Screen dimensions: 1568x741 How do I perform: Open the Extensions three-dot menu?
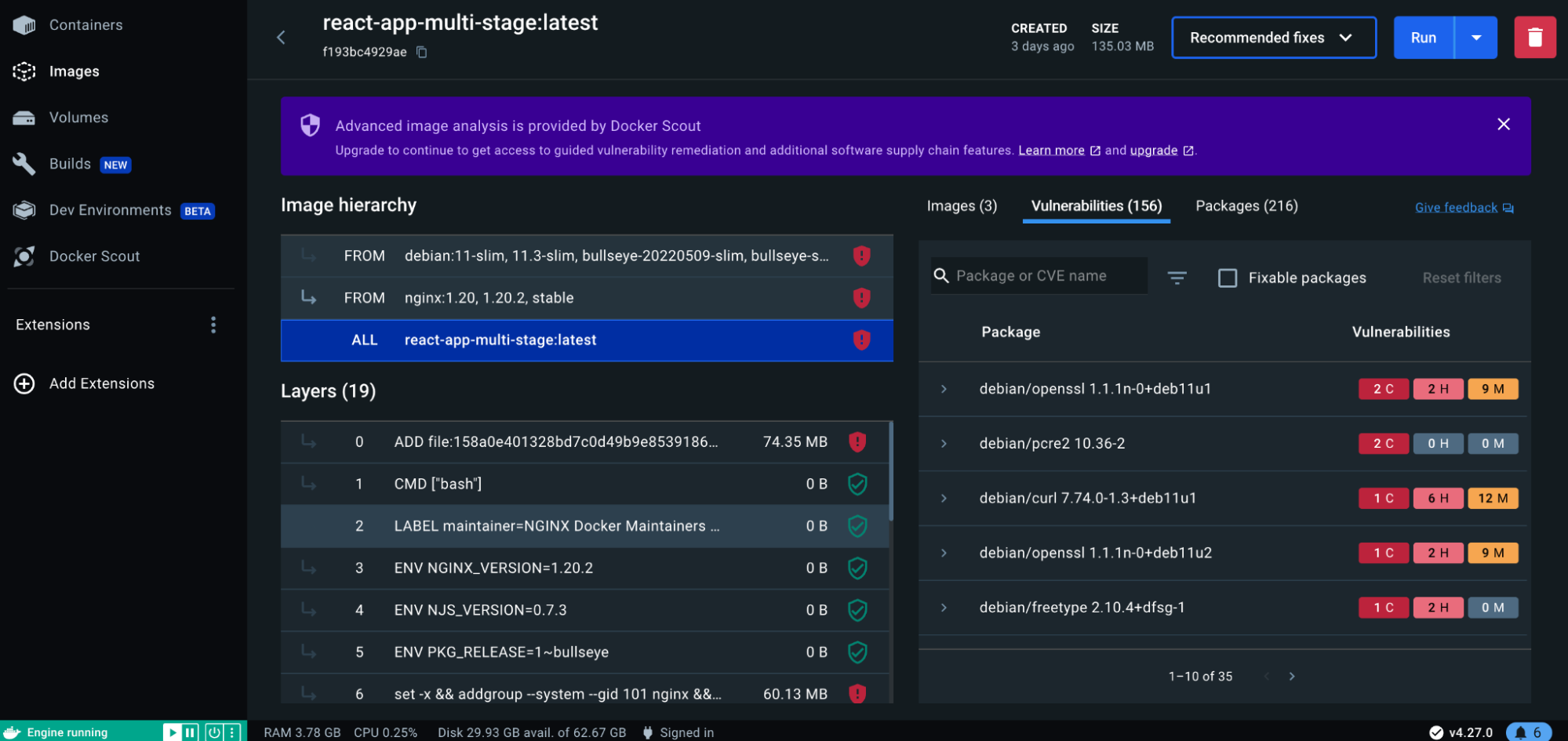coord(213,325)
